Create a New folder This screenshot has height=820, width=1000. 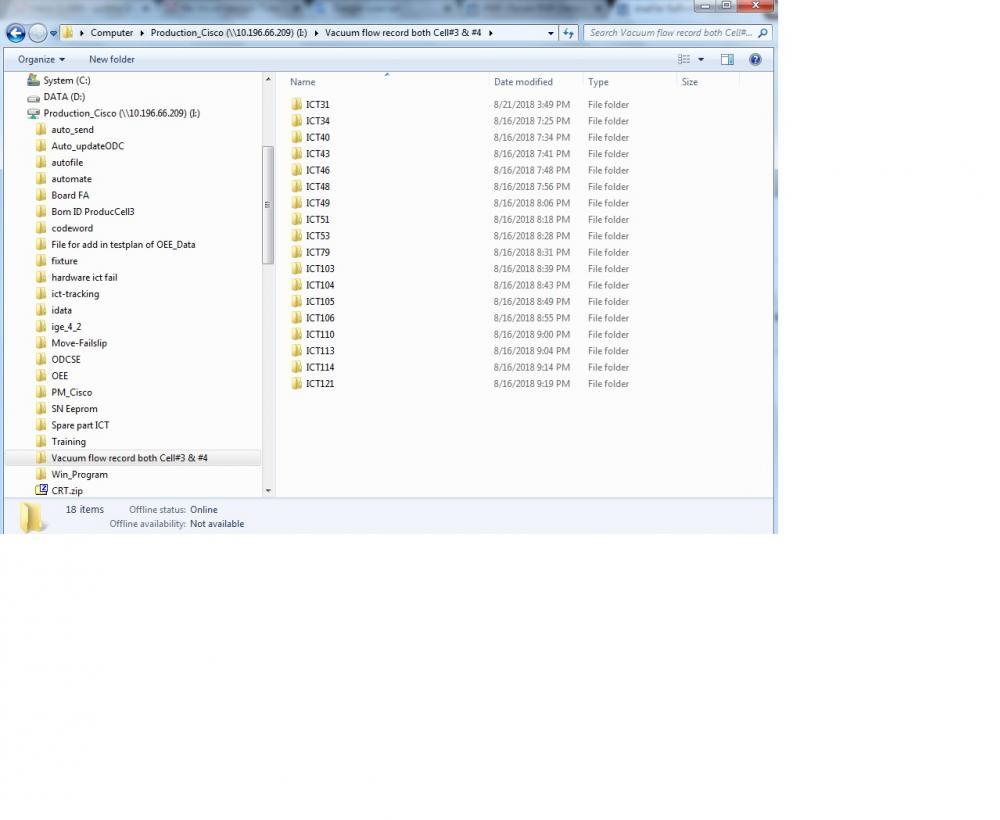pyautogui.click(x=112, y=59)
